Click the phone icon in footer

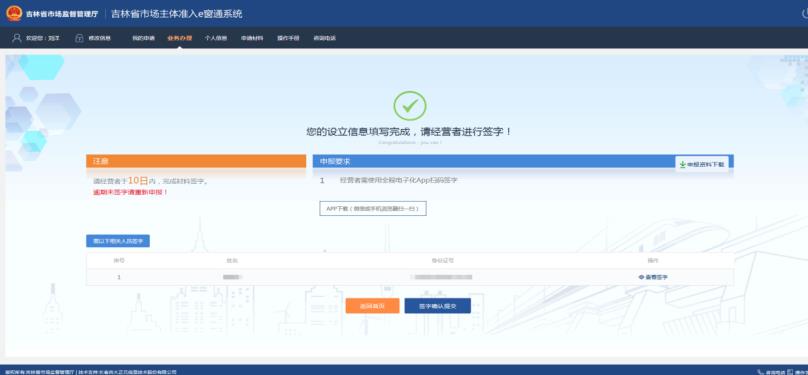(x=761, y=371)
